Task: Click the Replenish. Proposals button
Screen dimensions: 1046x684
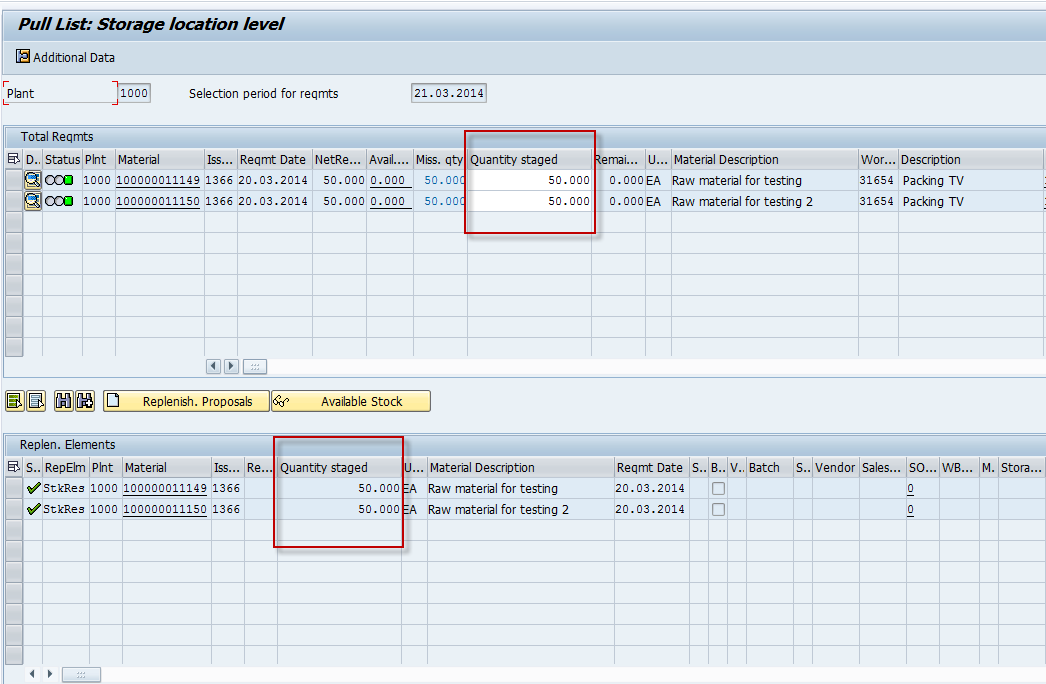Action: [186, 401]
